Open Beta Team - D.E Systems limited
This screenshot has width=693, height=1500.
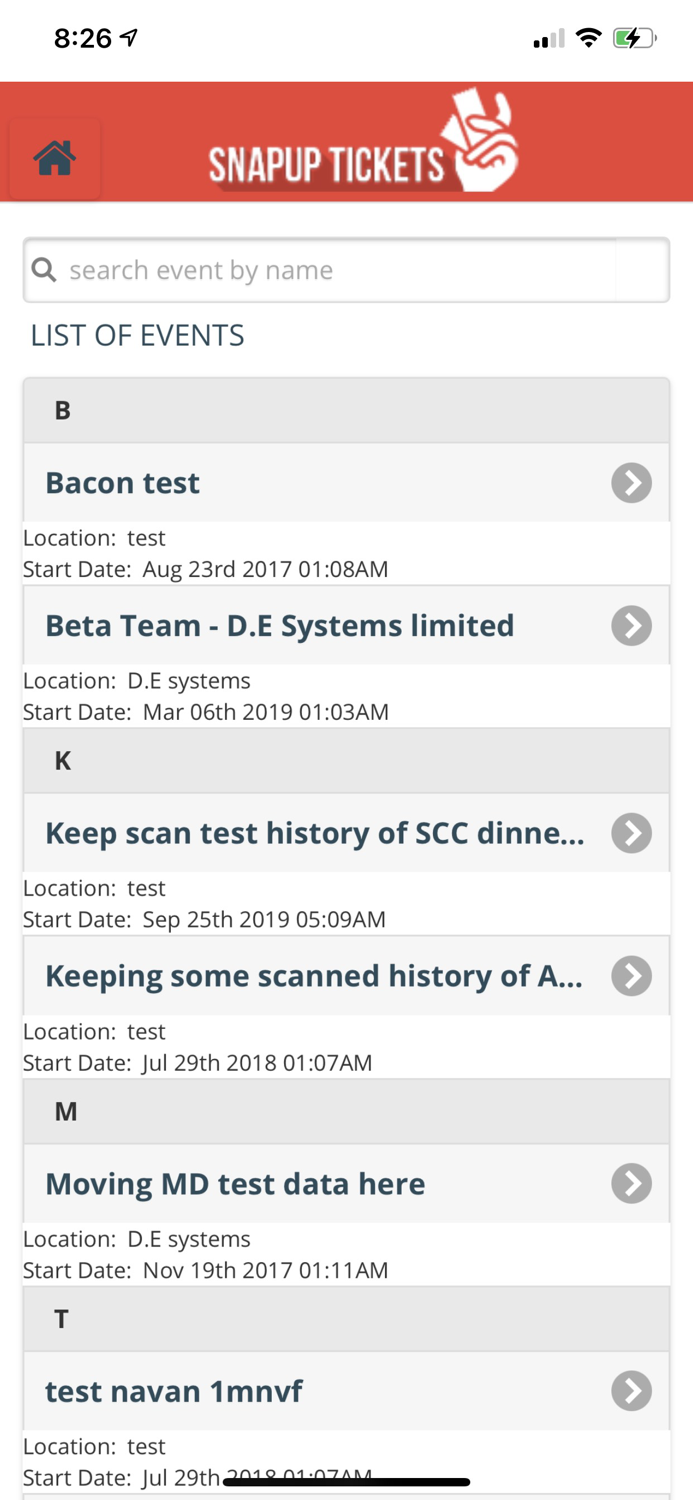[x=280, y=626]
